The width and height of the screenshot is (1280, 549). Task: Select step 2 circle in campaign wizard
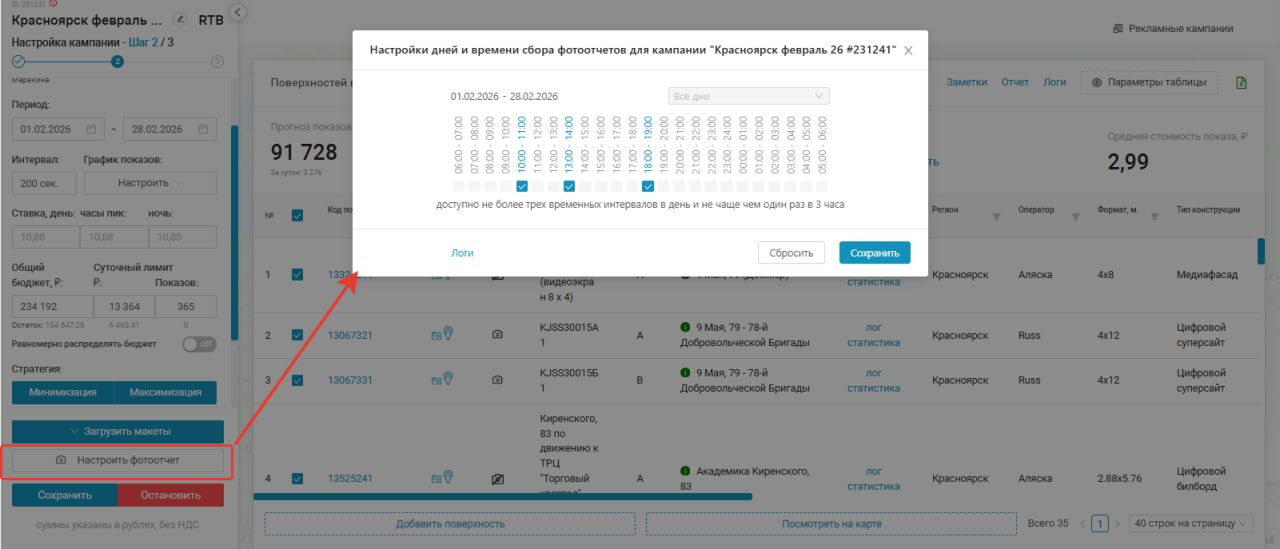point(117,61)
